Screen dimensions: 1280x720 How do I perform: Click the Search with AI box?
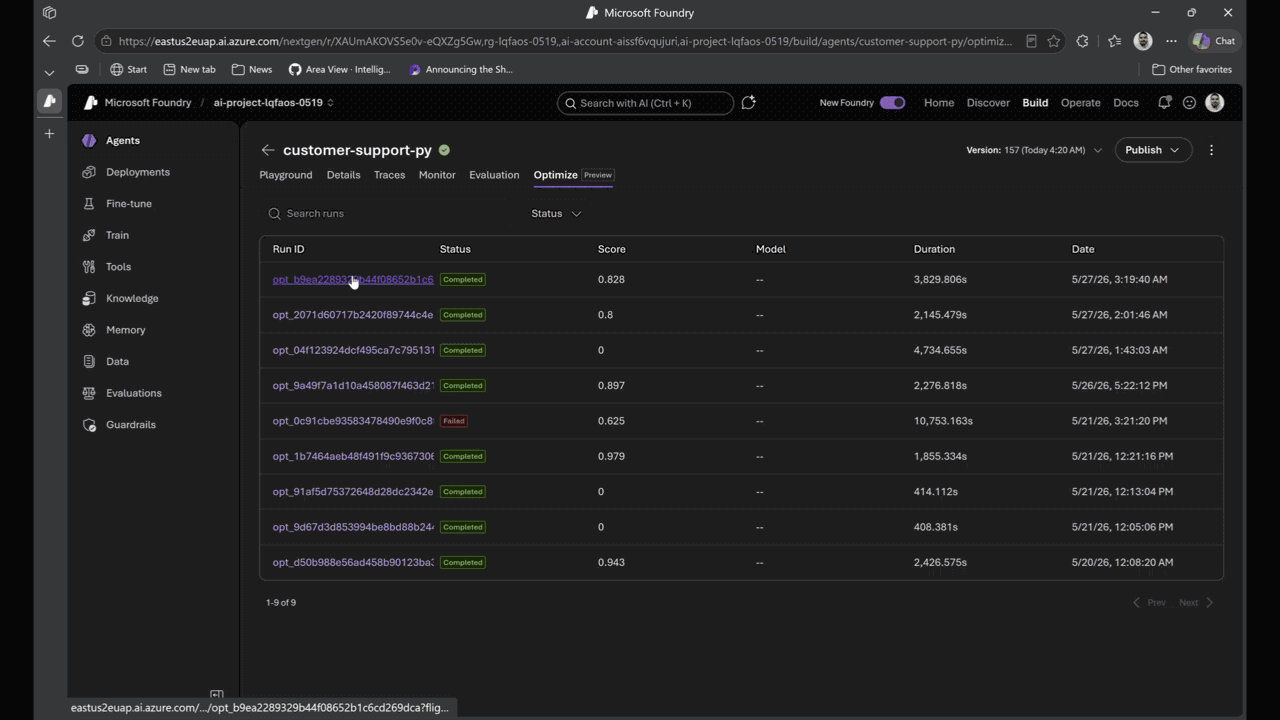645,103
